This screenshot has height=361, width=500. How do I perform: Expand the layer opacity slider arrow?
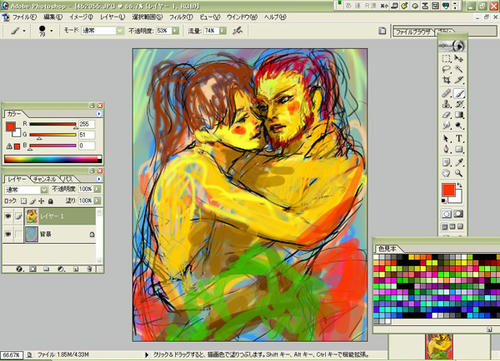[x=97, y=189]
